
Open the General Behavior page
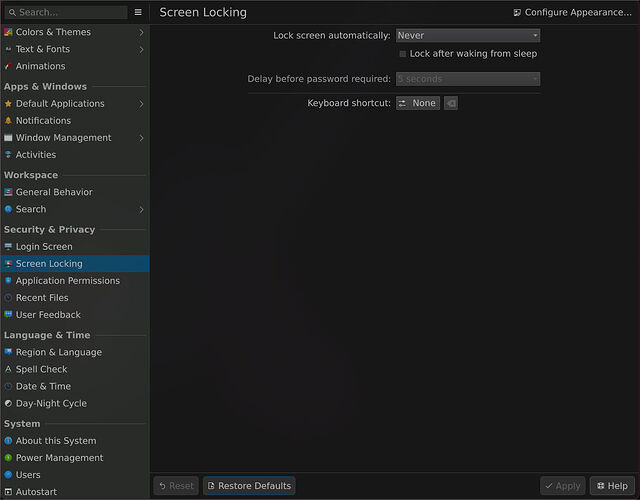[x=75, y=192]
